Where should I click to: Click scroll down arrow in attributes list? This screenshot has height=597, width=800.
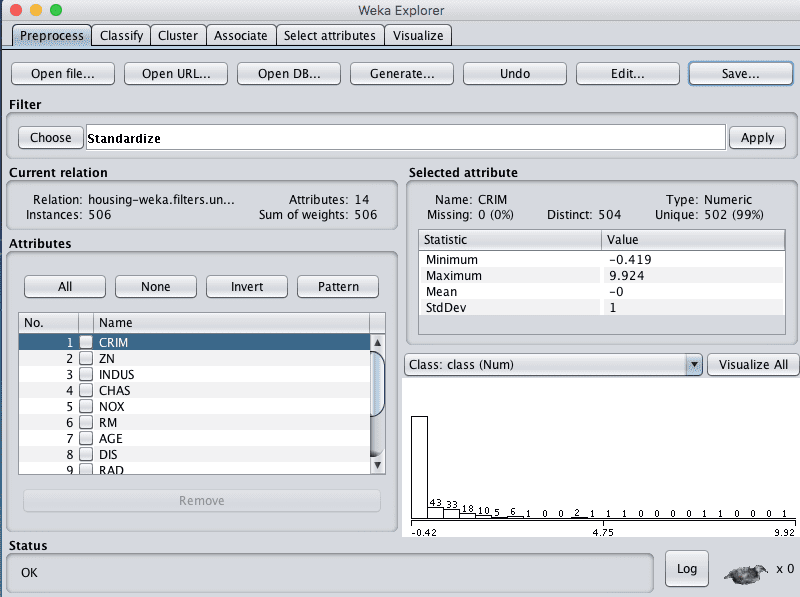tap(378, 465)
